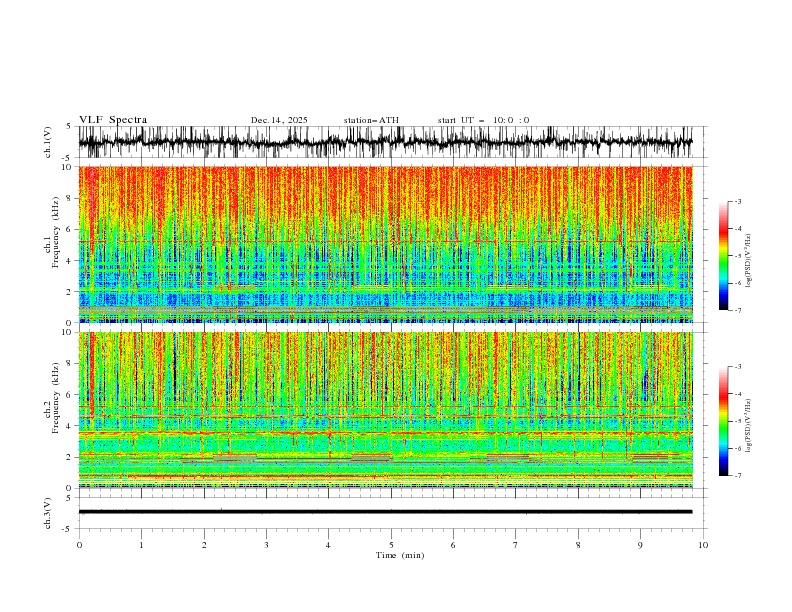Click the ch.1 voltage waveform plot
Viewport: 792px width, 612px height.
(385, 142)
